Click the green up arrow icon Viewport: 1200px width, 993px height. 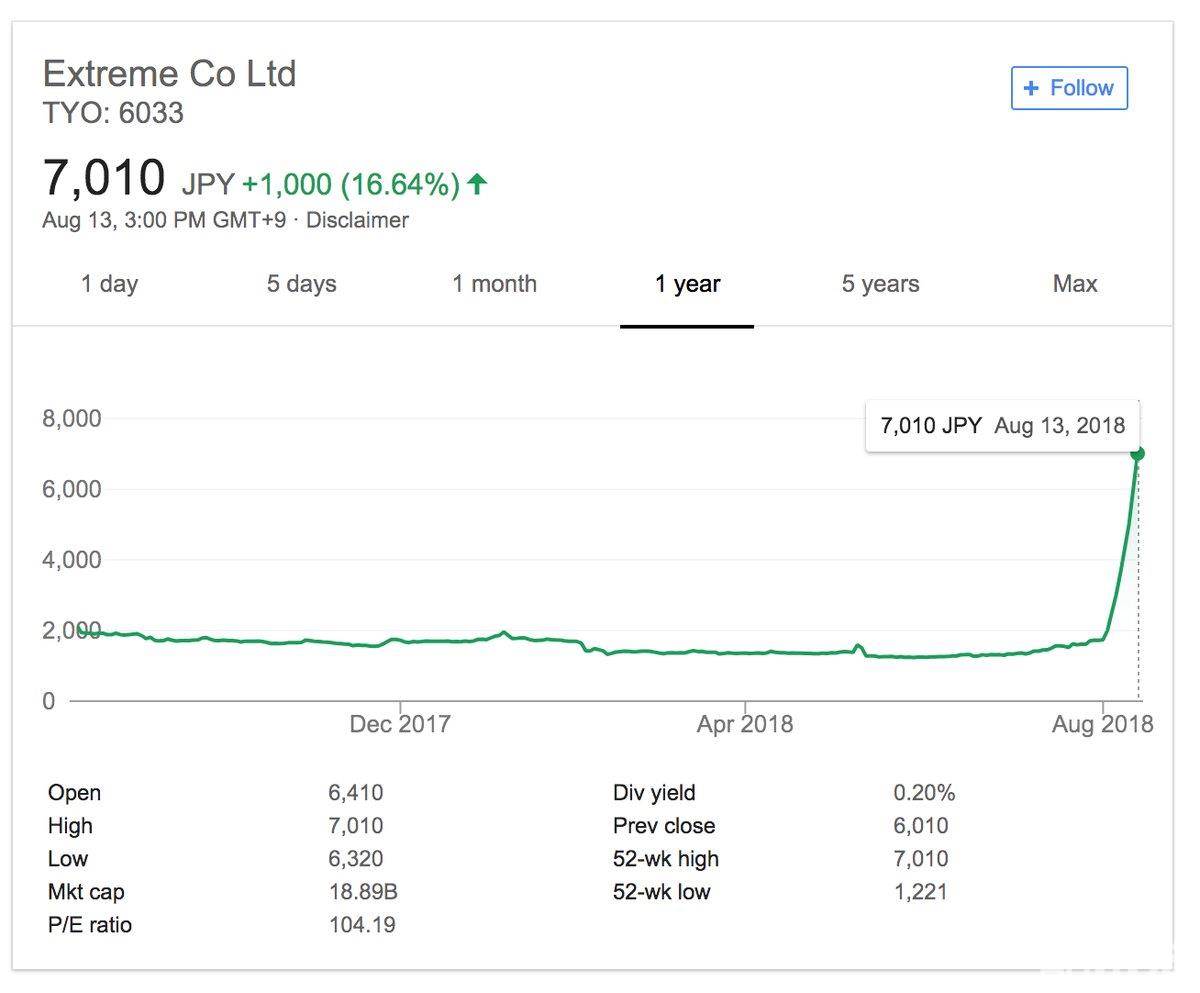478,184
